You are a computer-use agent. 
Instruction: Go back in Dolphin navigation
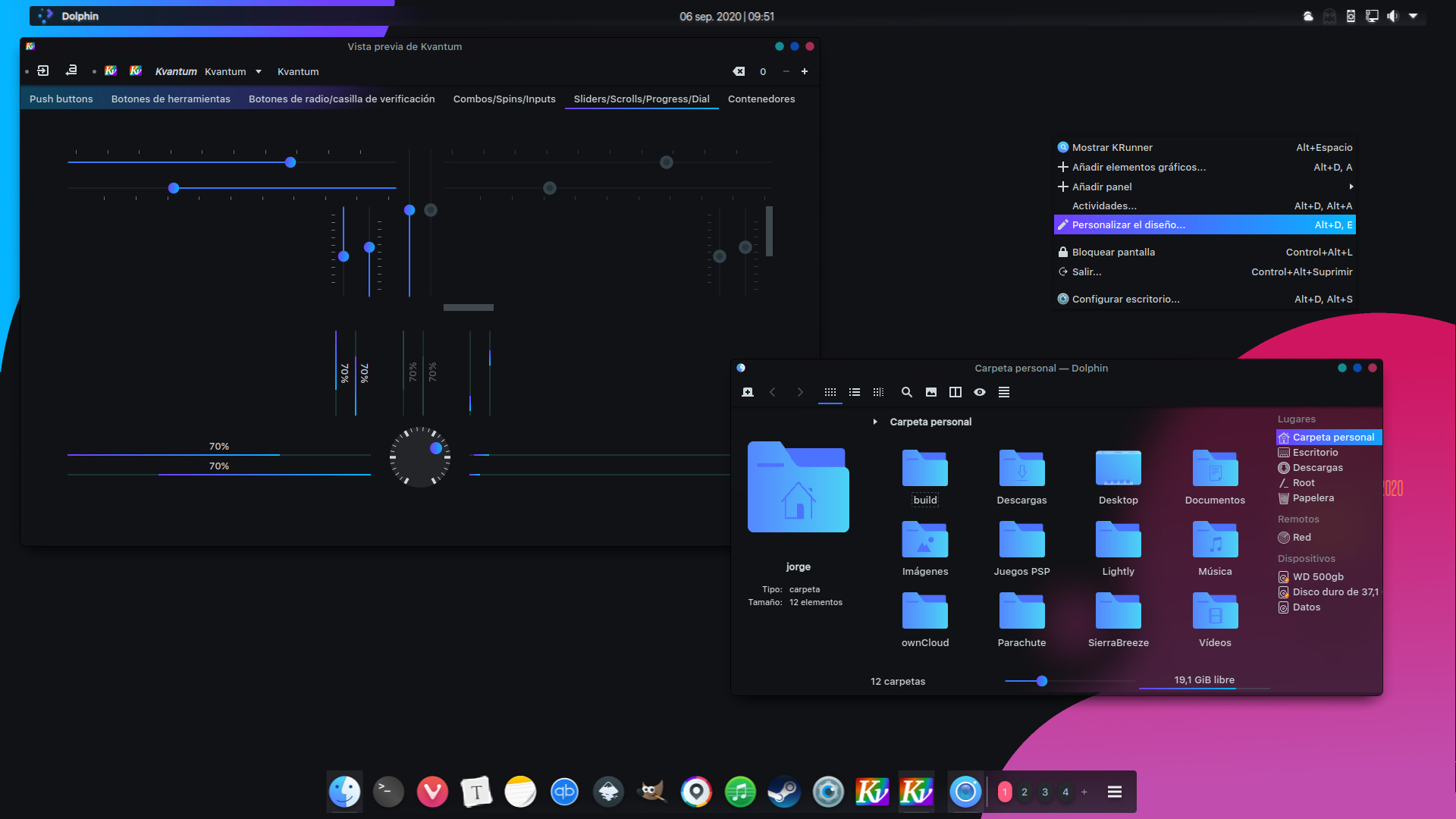tap(773, 392)
